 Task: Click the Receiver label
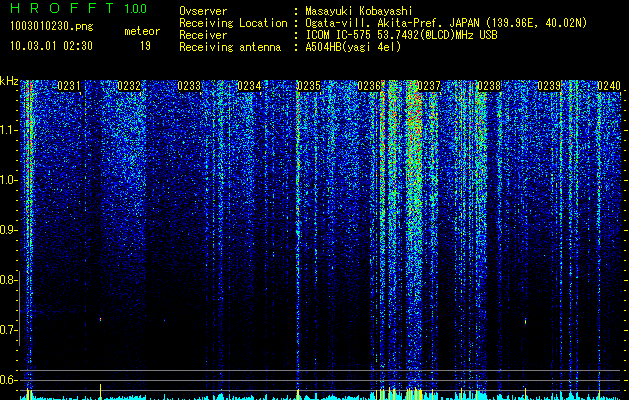pos(203,35)
